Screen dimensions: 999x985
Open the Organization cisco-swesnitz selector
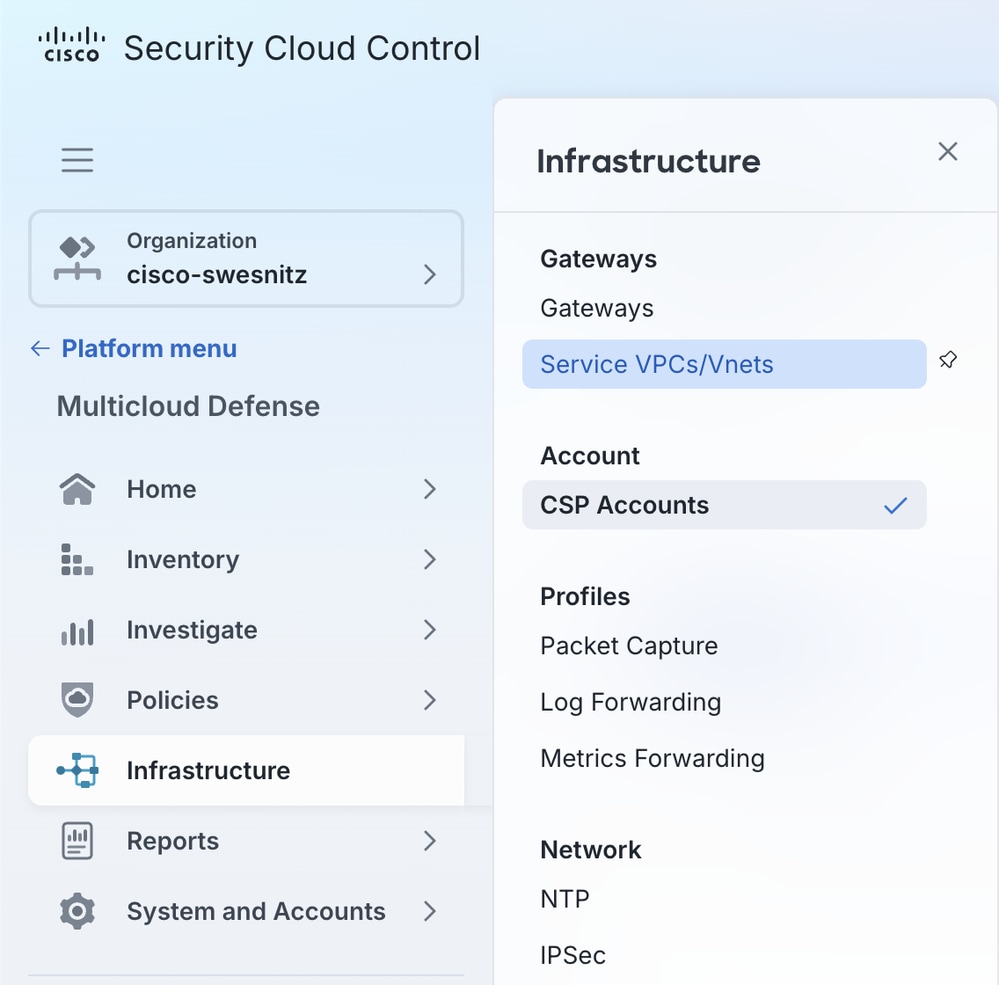pos(246,259)
